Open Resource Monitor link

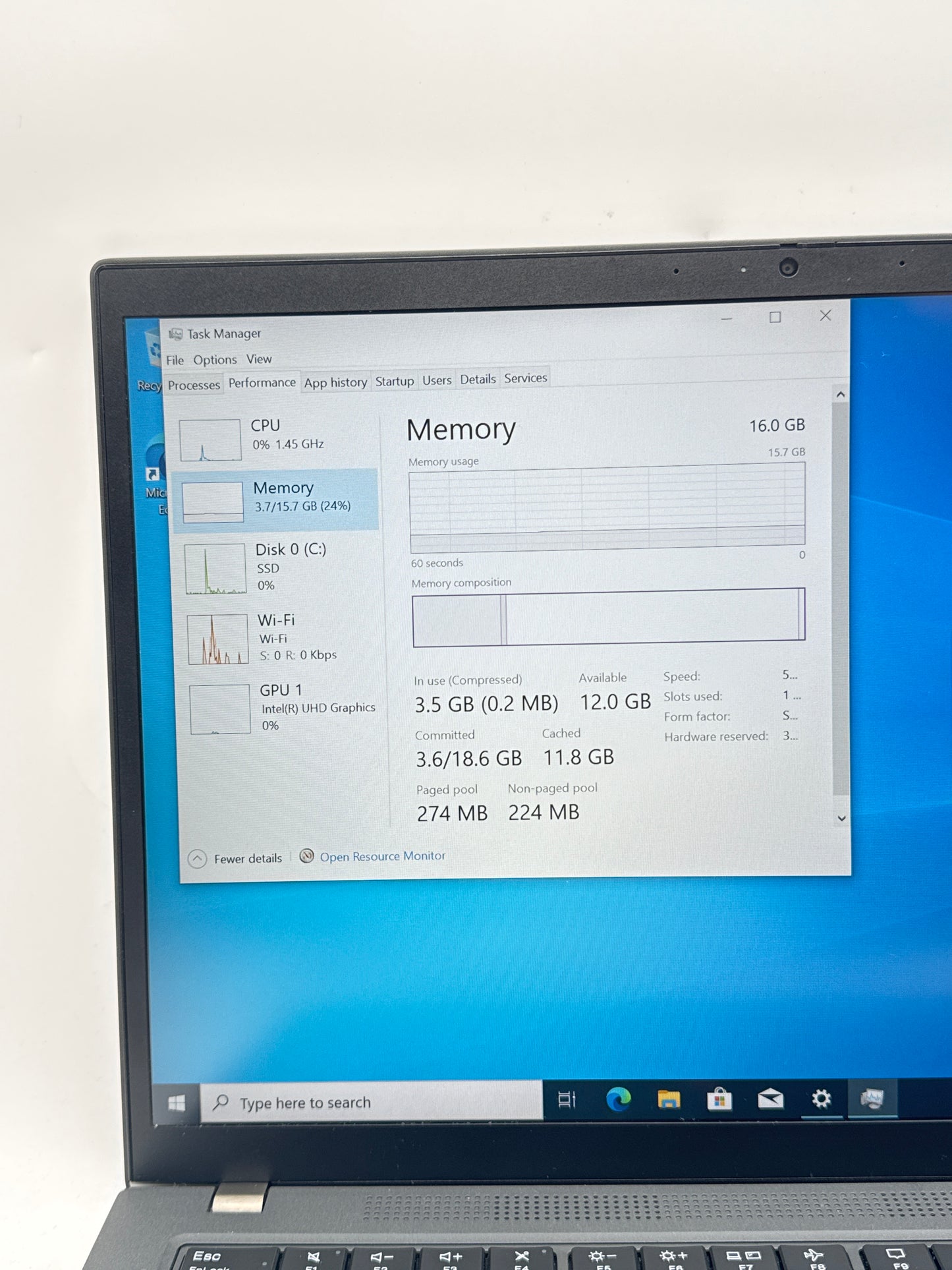coord(382,856)
